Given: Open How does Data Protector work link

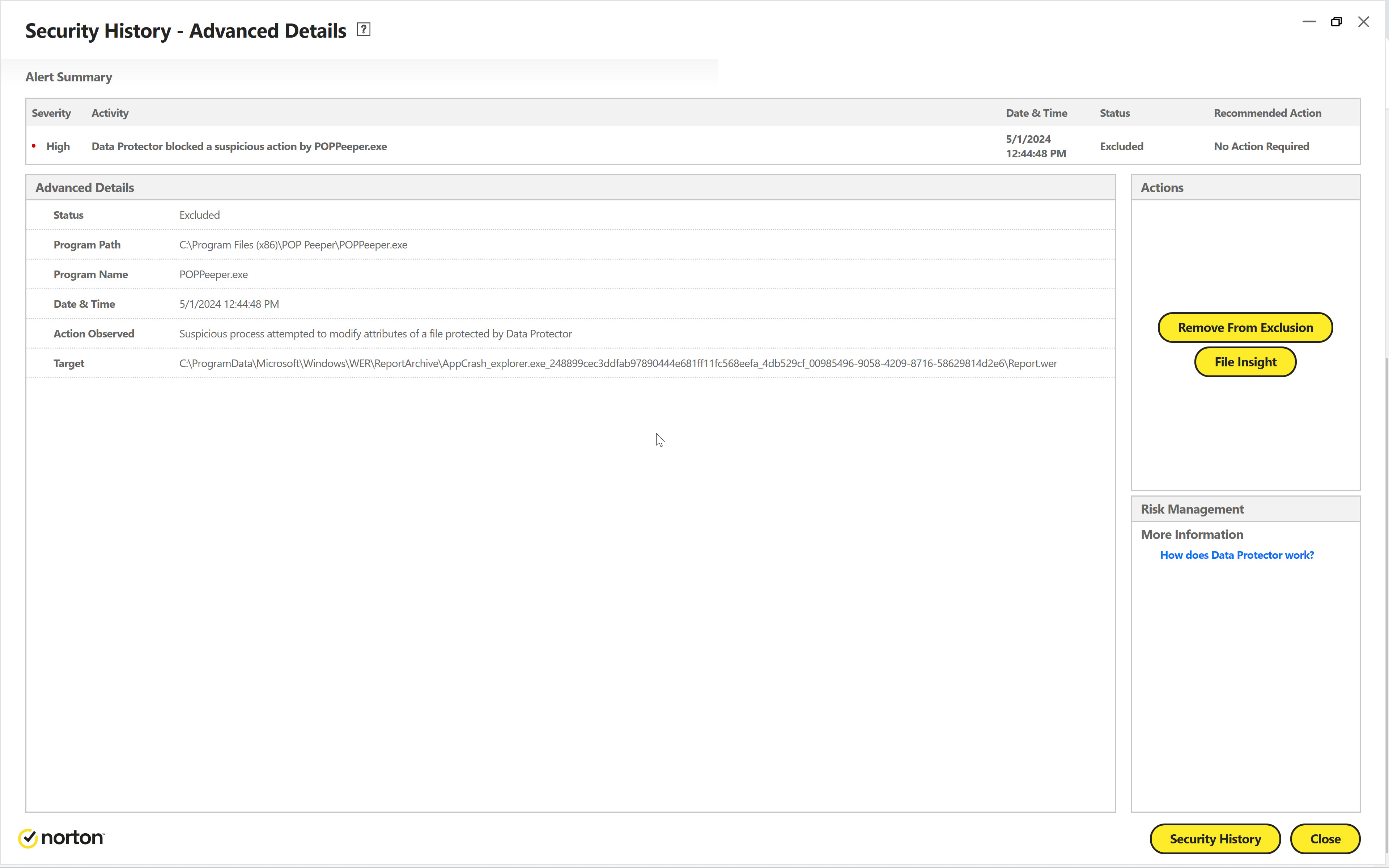Looking at the screenshot, I should (x=1237, y=555).
